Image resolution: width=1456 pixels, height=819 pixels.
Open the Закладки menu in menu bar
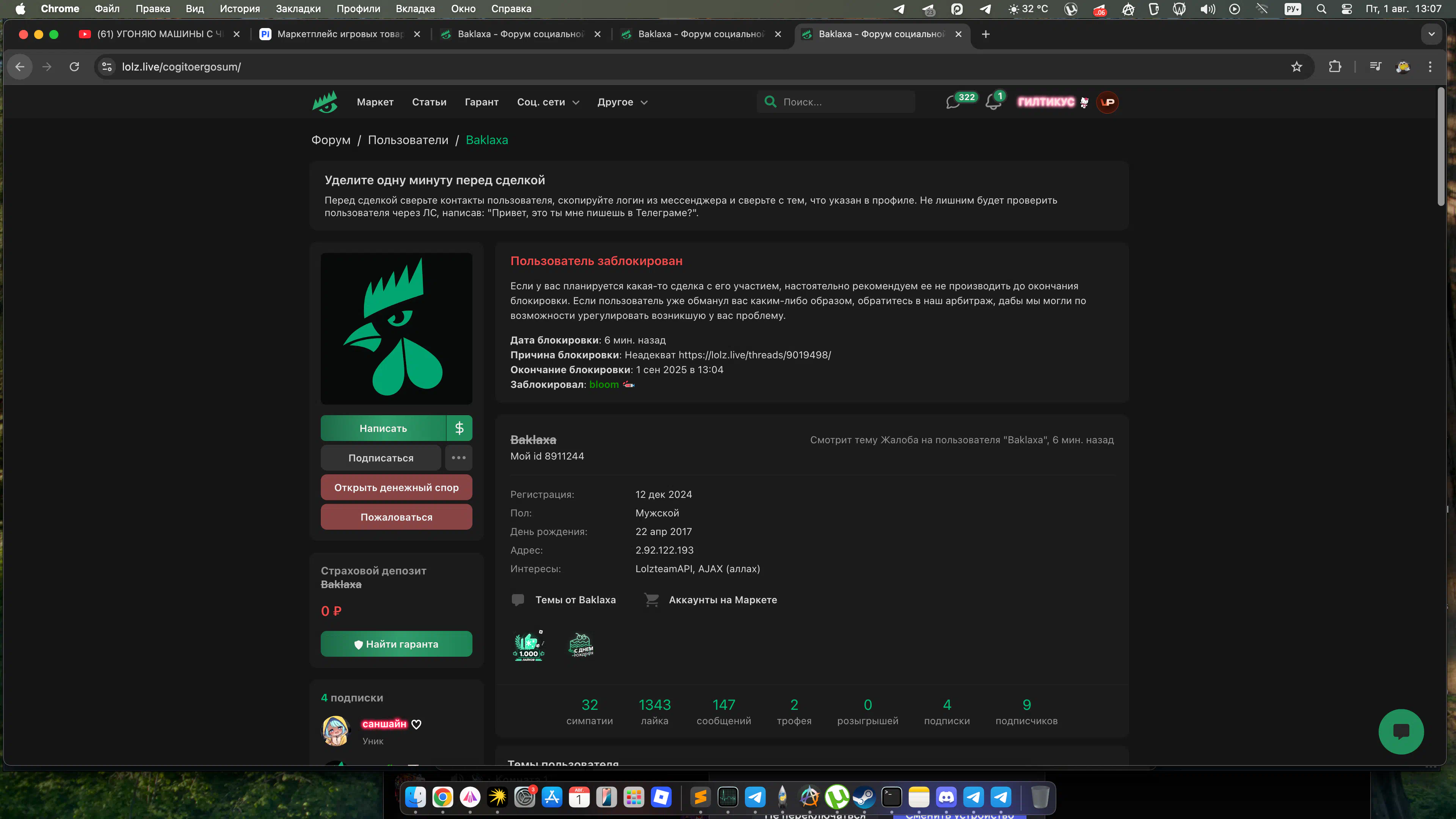tap(298, 8)
